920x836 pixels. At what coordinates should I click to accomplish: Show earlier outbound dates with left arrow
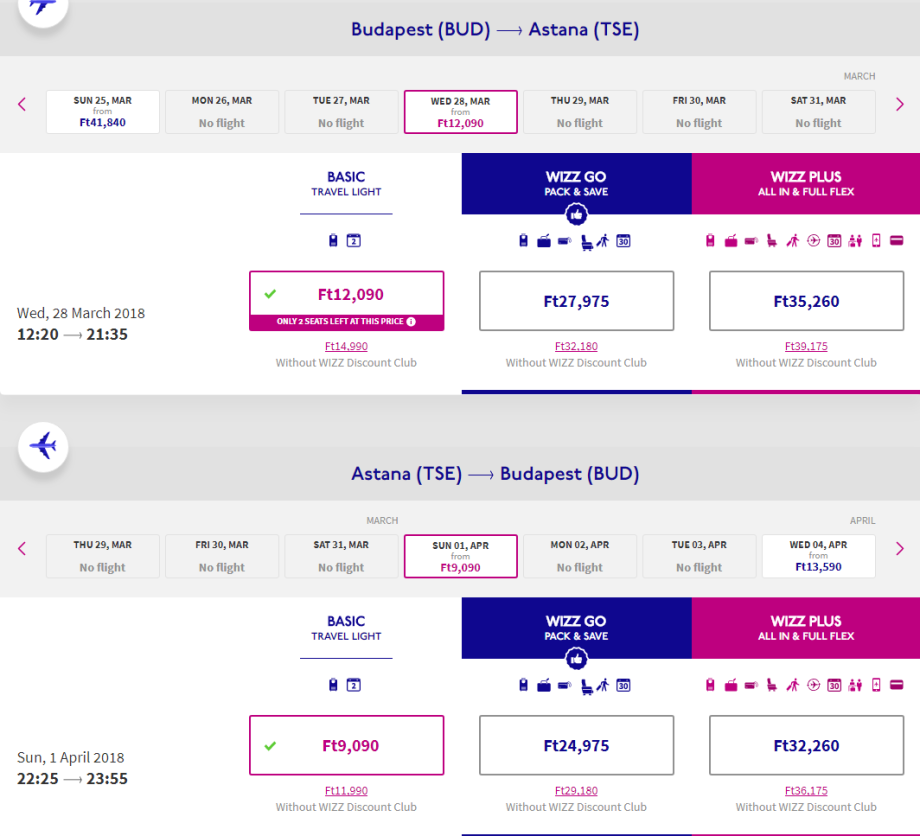click(22, 104)
